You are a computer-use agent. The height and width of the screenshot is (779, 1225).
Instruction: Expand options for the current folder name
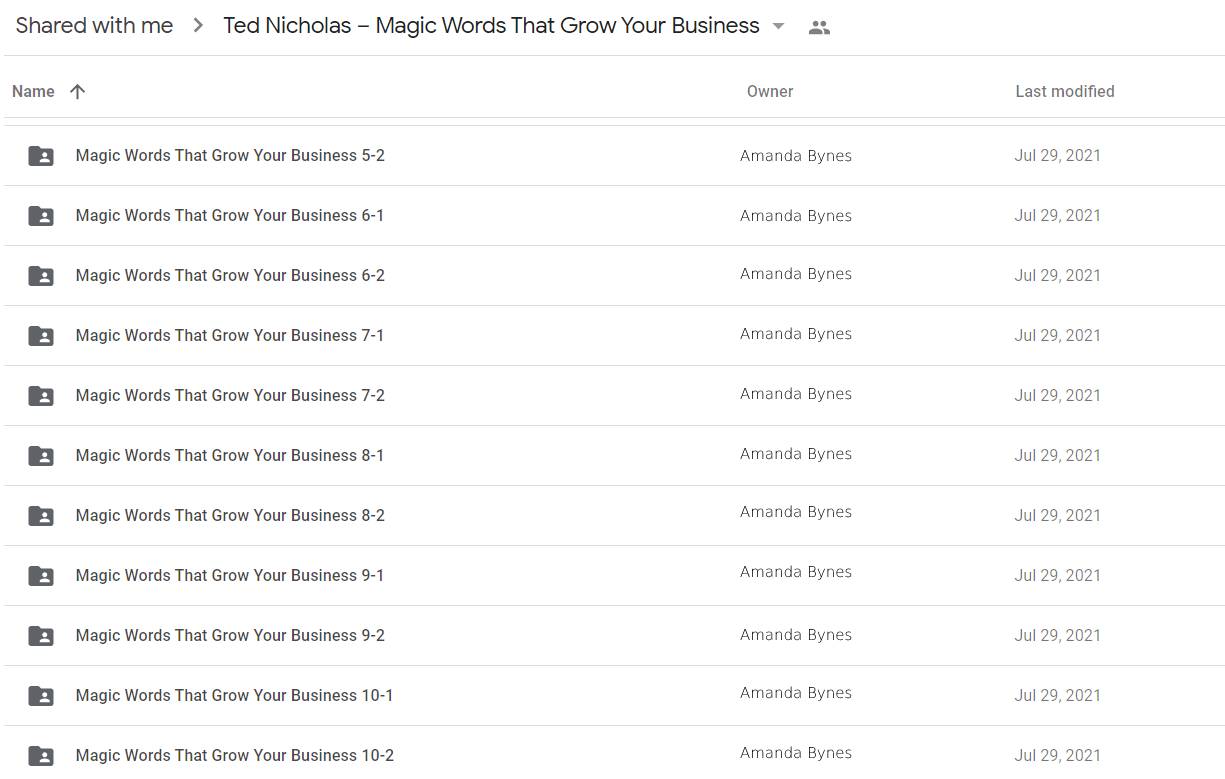point(778,27)
